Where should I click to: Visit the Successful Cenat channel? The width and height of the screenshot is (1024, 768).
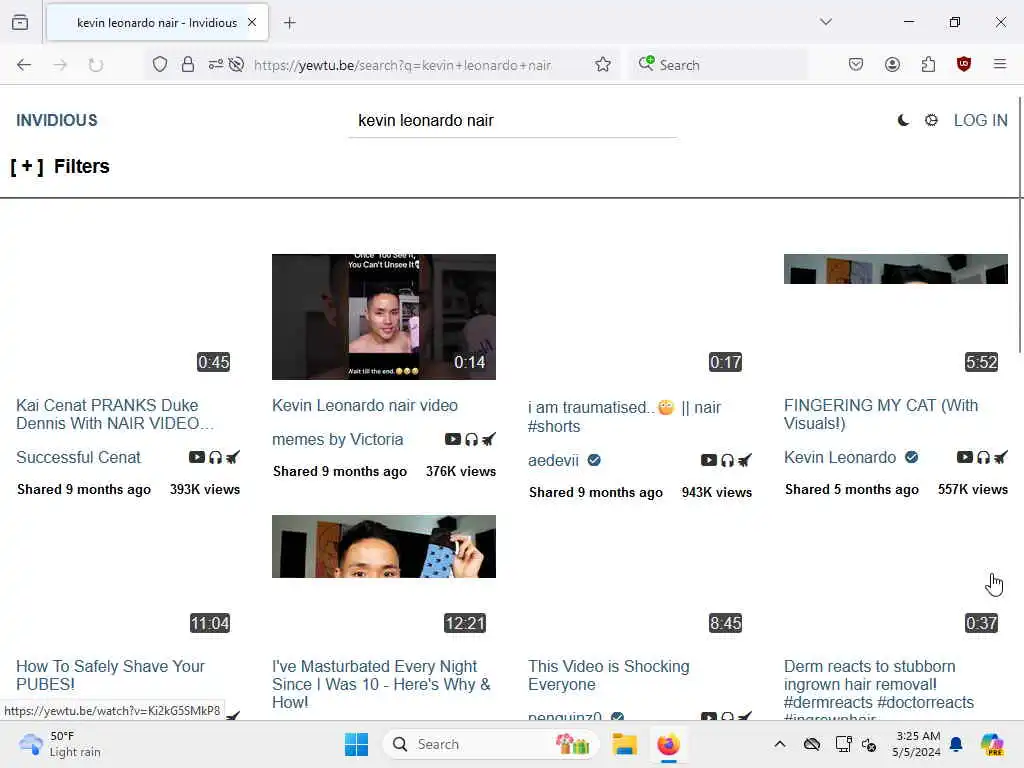click(78, 458)
